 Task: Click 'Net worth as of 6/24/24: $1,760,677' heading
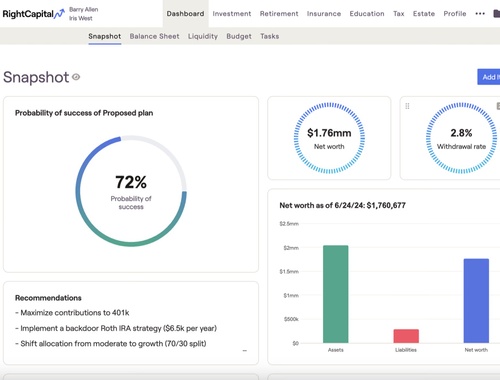click(x=342, y=205)
